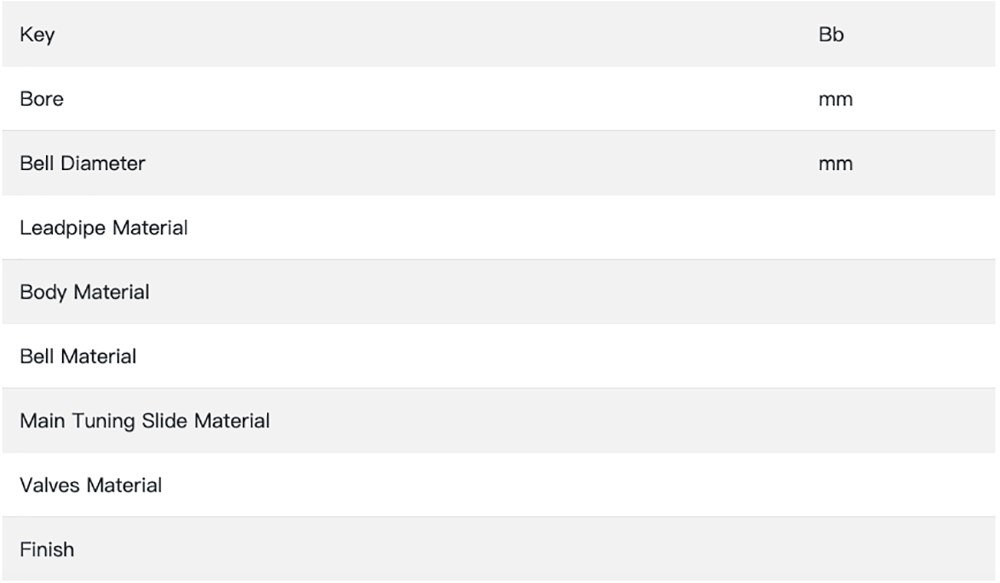The image size is (1000, 583).
Task: Select the mm unit in Bore row
Action: (x=835, y=99)
